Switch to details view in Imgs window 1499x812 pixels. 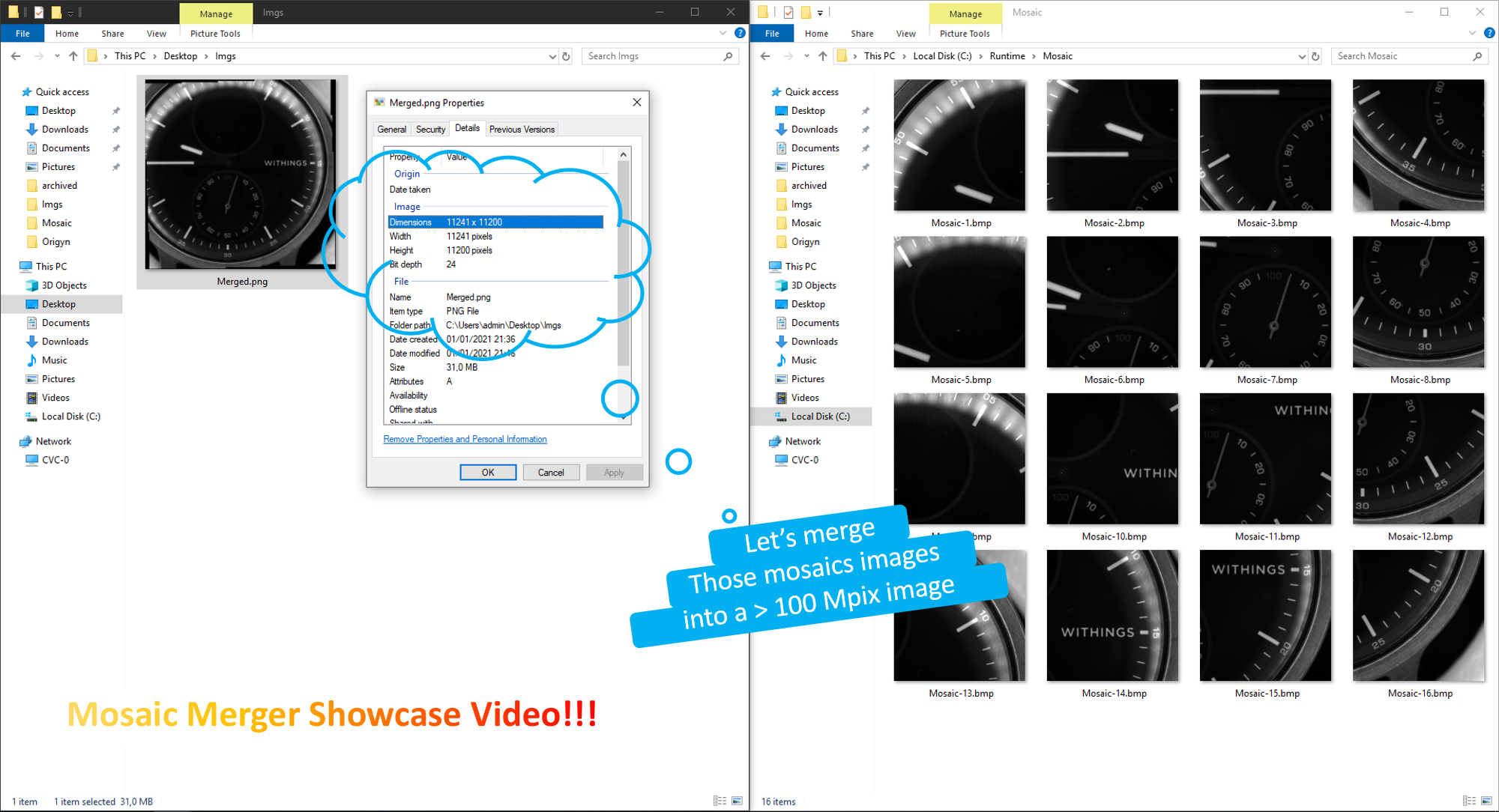tap(720, 801)
